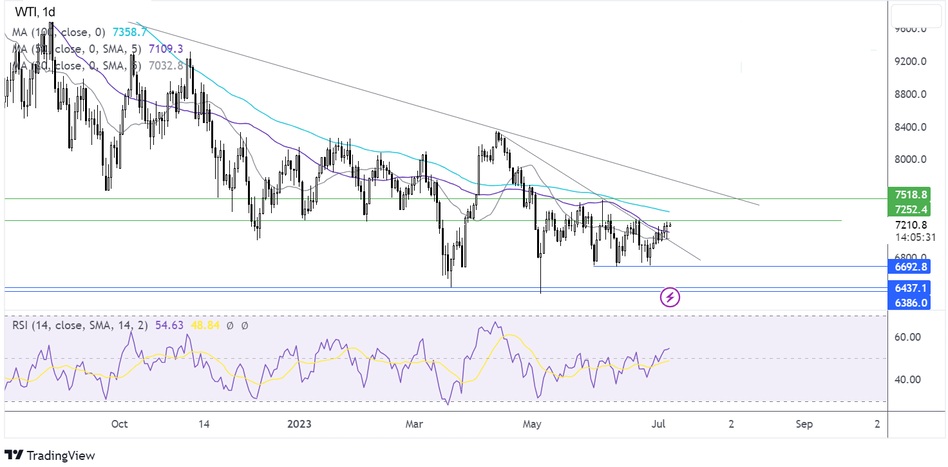Viewport: 948px width, 467px height.
Task: Click the 7518.8 green price label
Action: coord(911,193)
